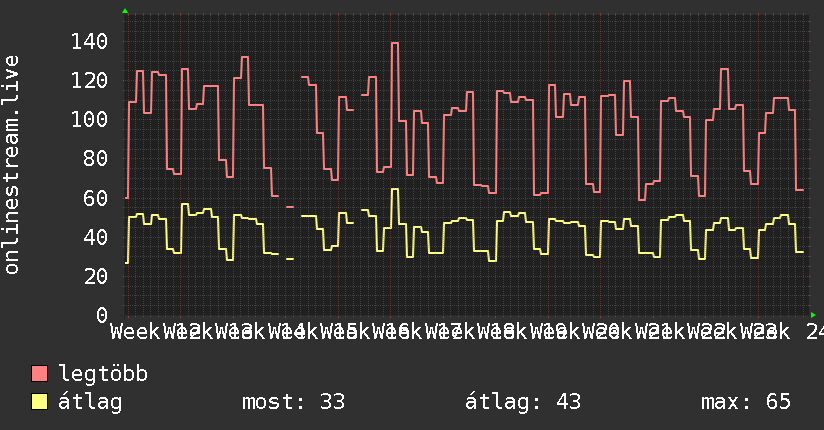This screenshot has width=824, height=430.
Task: Select the legtöbb legend label
Action: [x=103, y=373]
